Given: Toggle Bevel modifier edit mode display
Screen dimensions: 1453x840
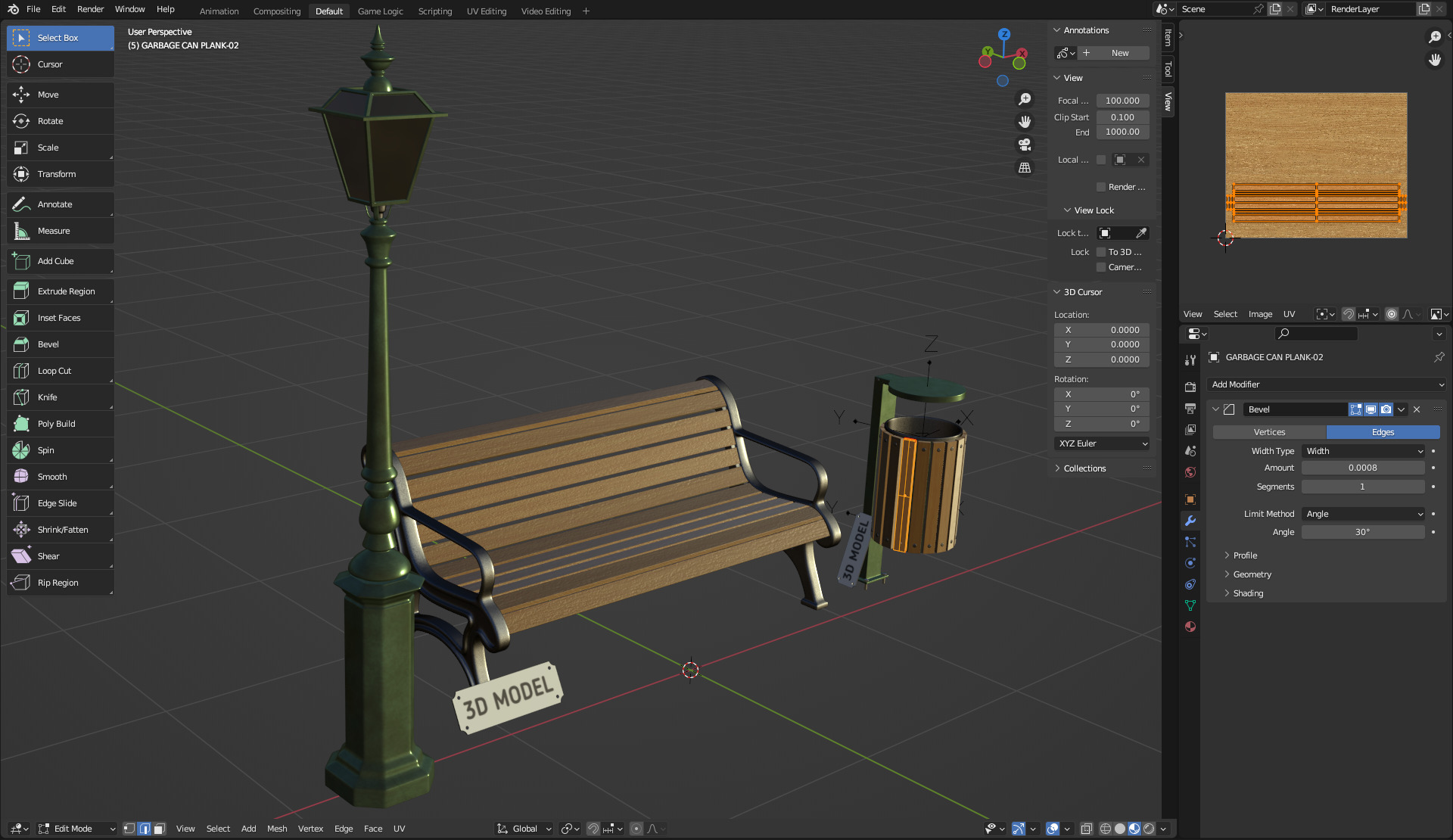Looking at the screenshot, I should 1355,409.
